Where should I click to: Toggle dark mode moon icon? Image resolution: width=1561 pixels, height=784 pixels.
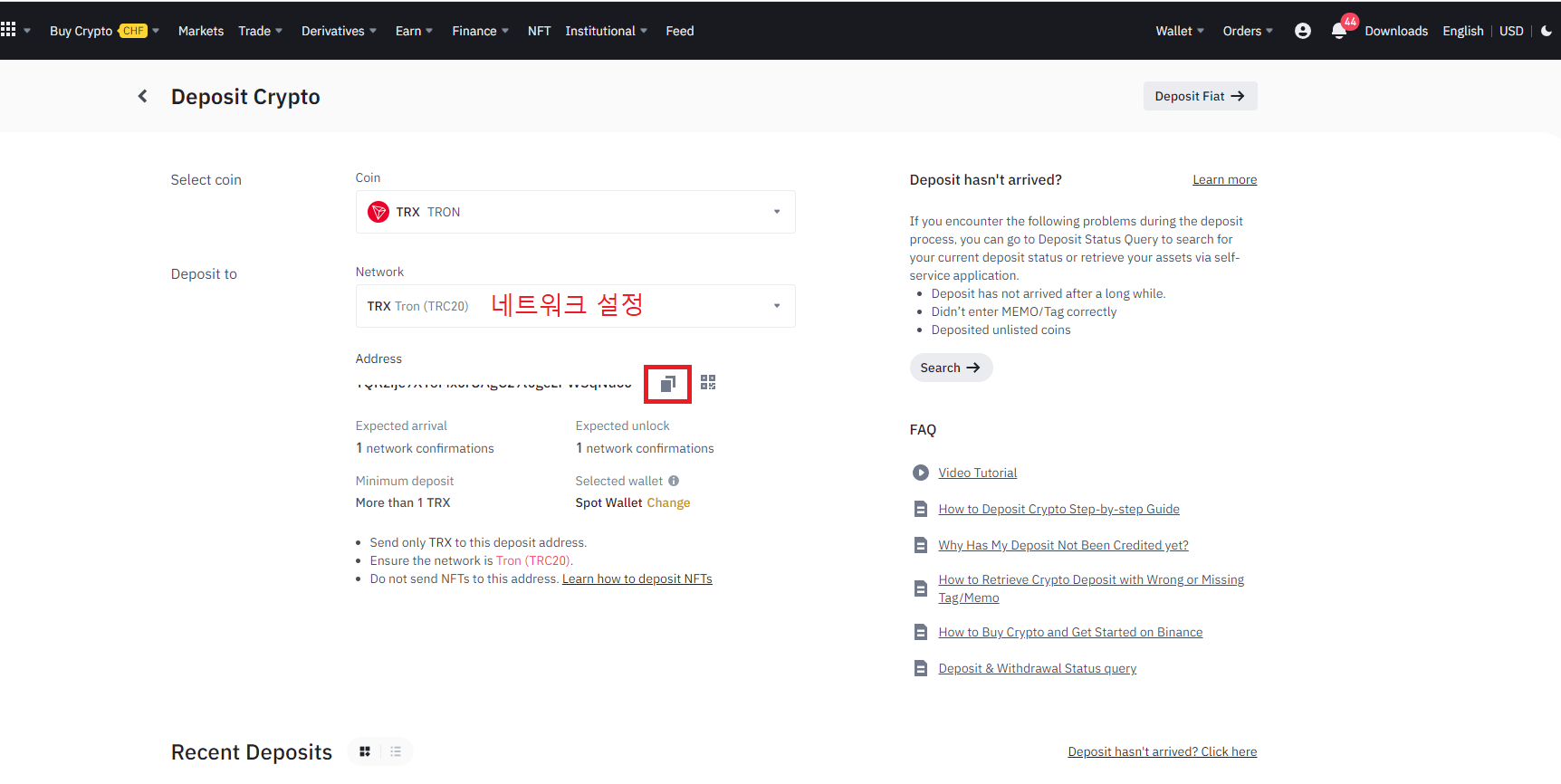point(1547,31)
